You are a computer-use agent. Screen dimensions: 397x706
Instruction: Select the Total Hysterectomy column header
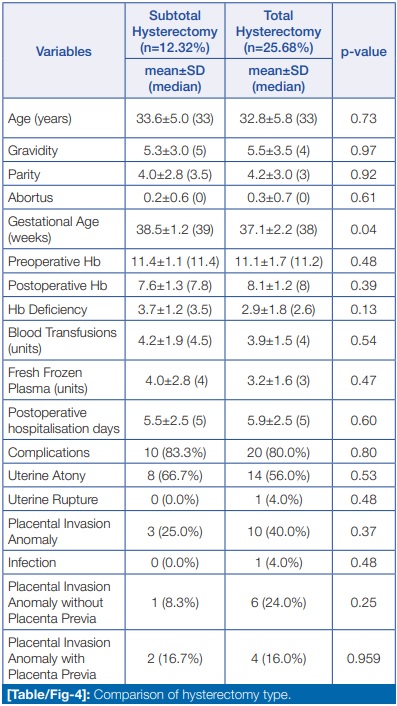[x=279, y=32]
